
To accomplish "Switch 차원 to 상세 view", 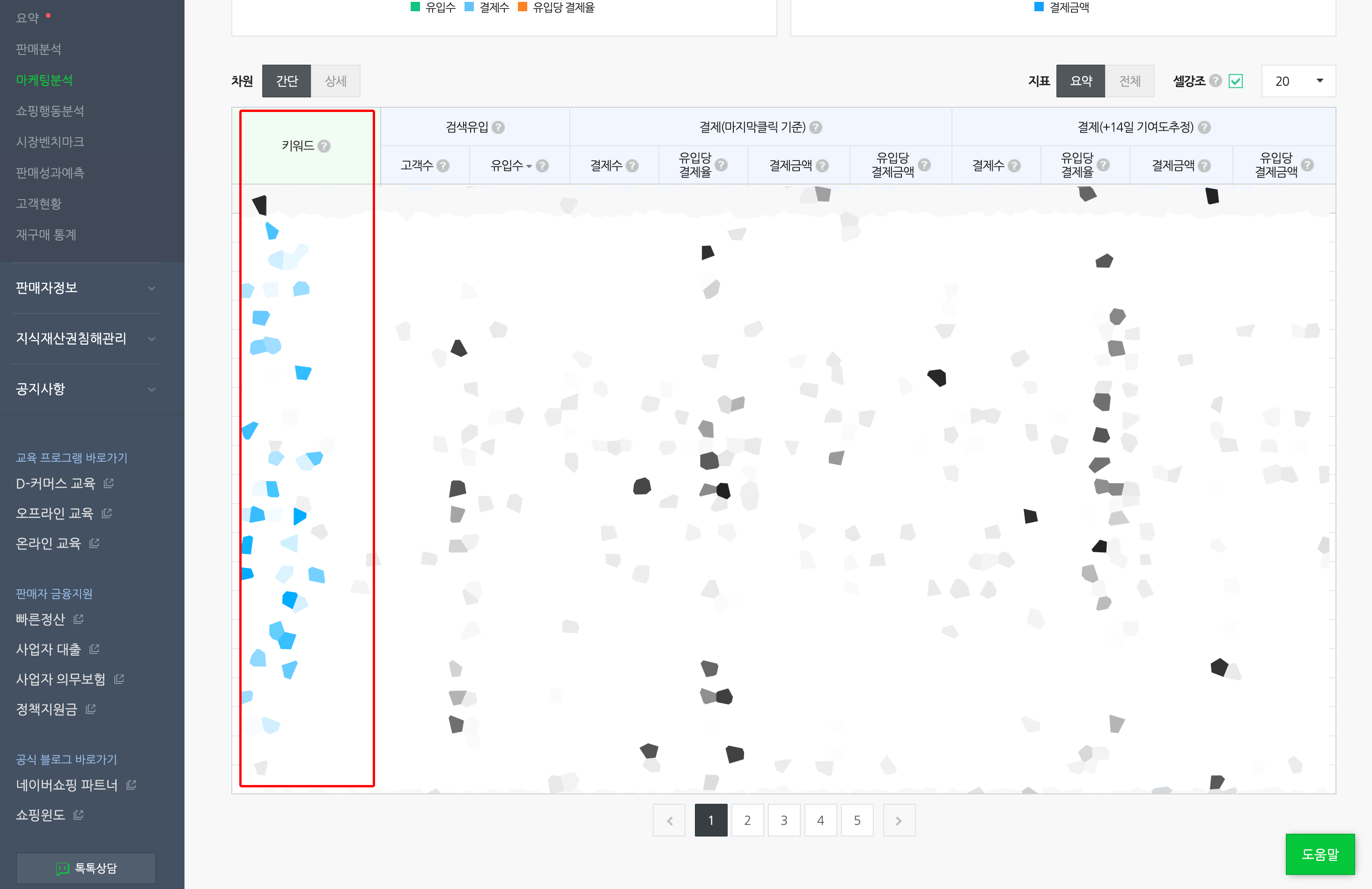I will pyautogui.click(x=335, y=81).
